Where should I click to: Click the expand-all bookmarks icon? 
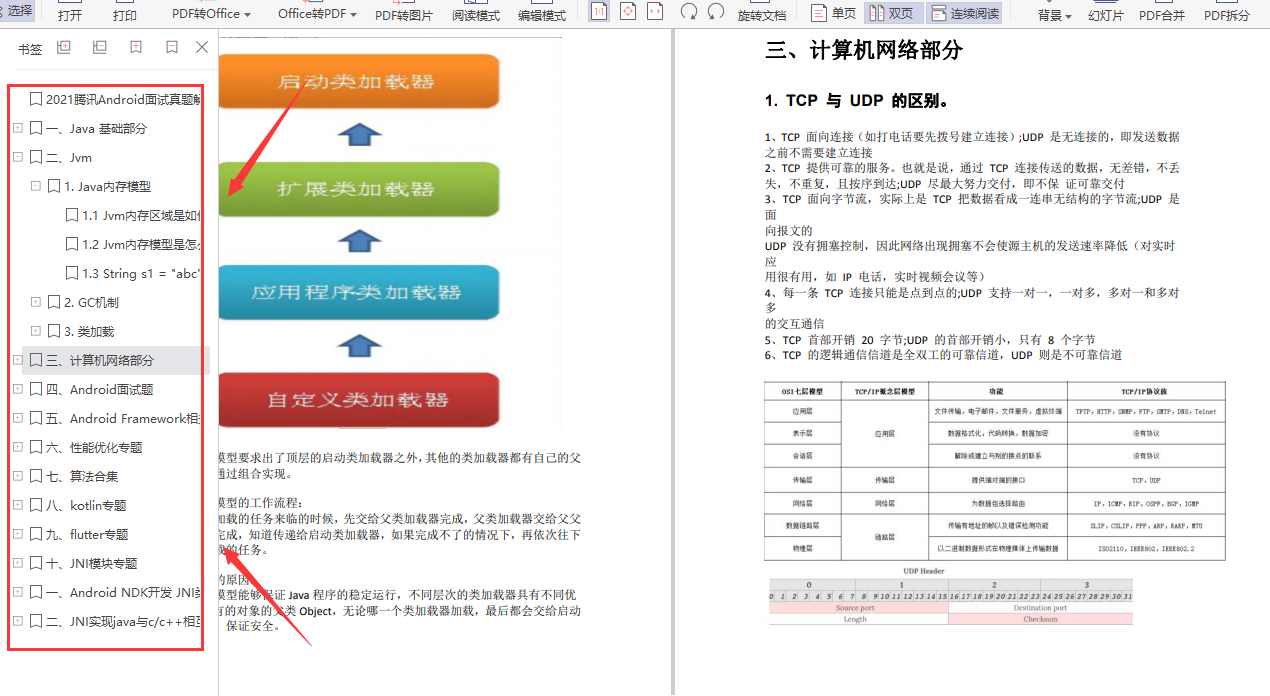[64, 47]
